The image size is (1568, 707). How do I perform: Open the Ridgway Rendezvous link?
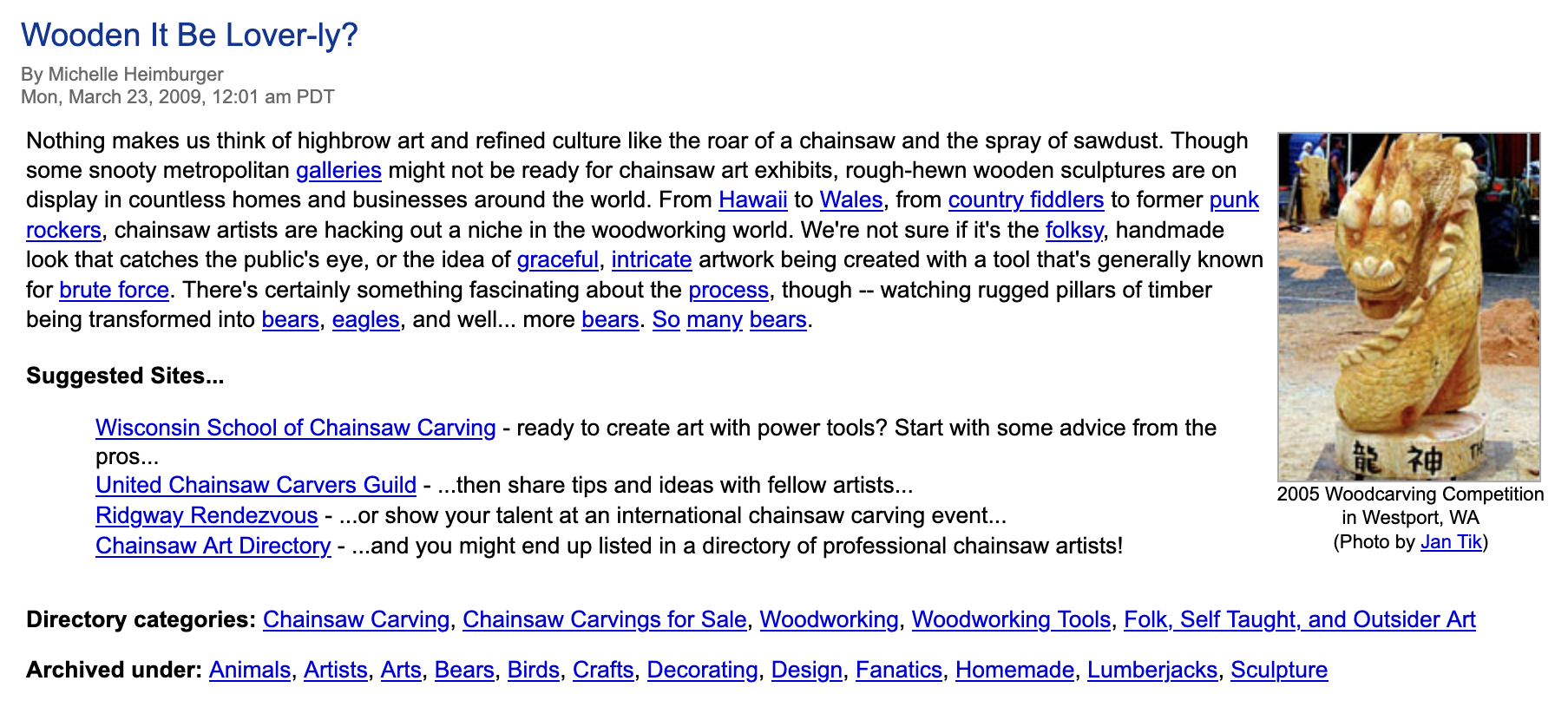tap(207, 515)
